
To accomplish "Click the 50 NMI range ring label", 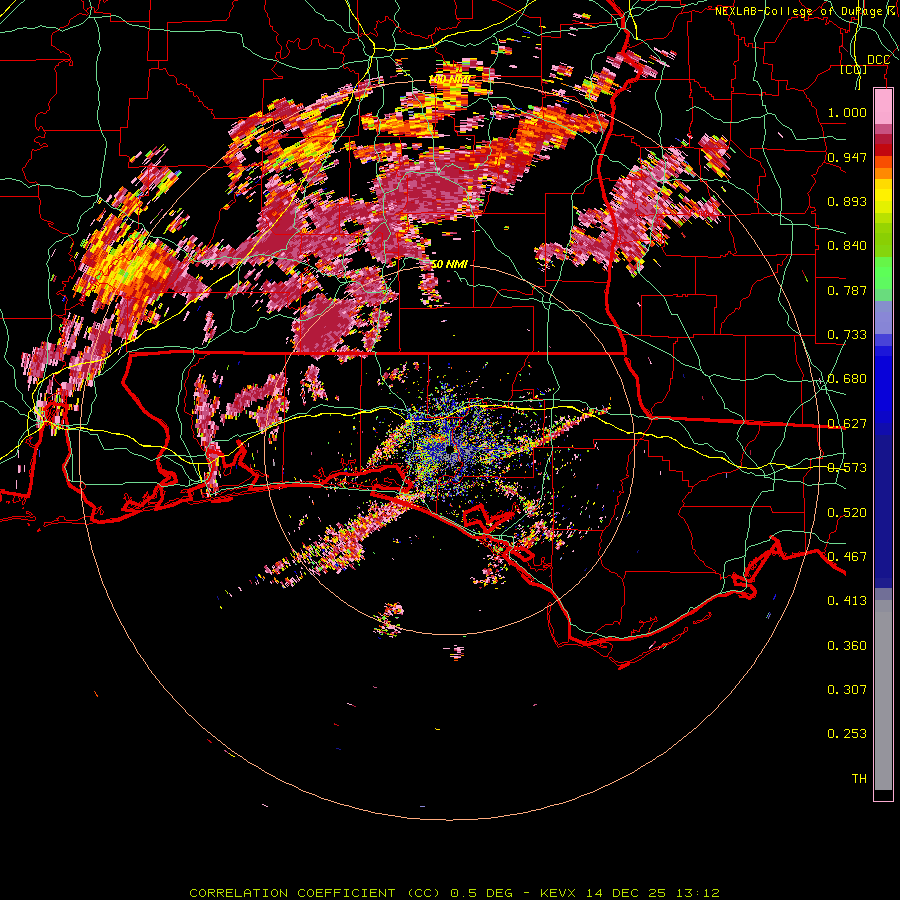I will click(449, 265).
